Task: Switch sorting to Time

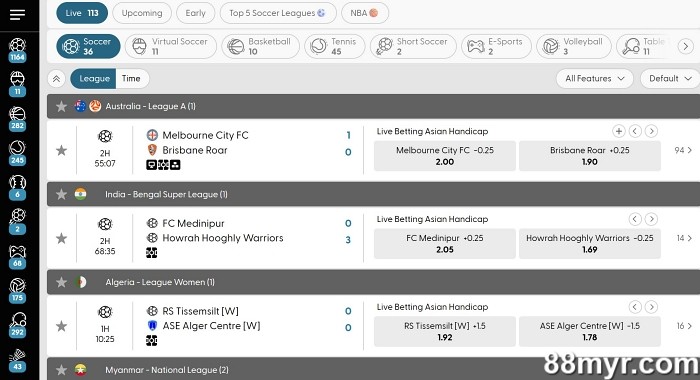Action: pos(131,79)
